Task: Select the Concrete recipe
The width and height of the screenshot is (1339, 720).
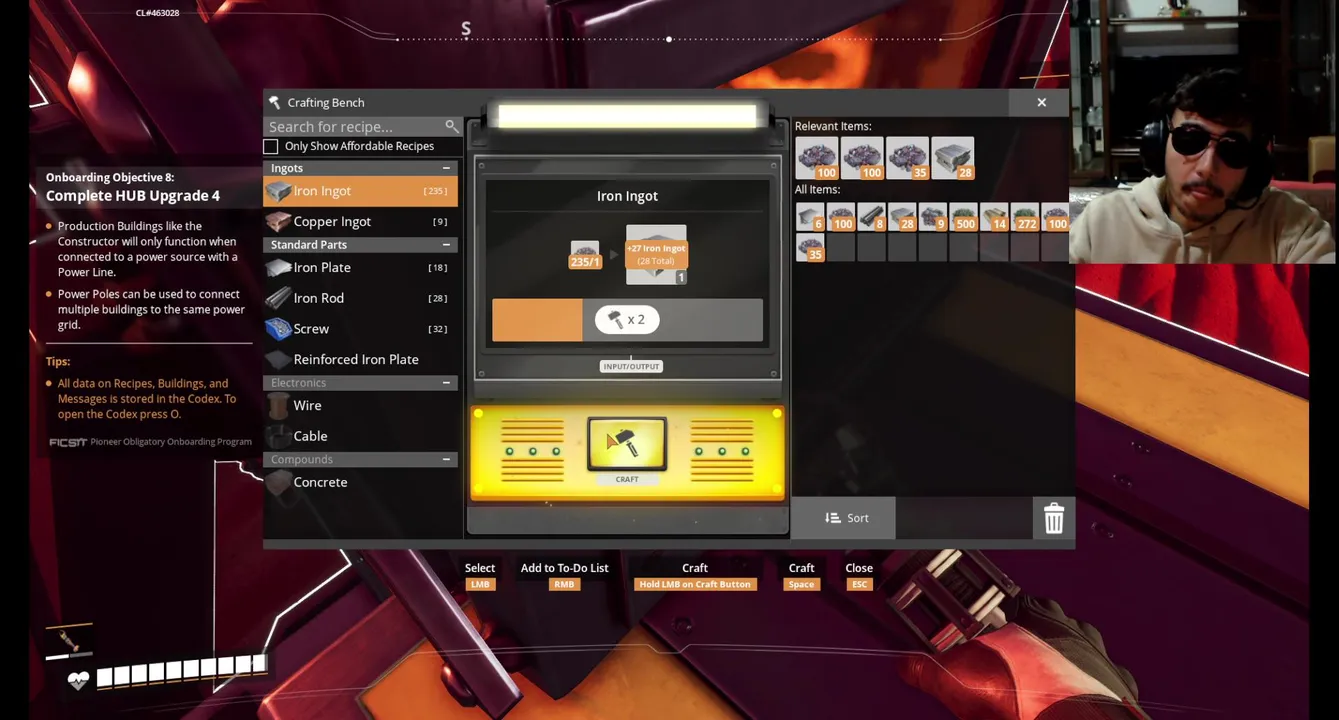Action: point(360,482)
